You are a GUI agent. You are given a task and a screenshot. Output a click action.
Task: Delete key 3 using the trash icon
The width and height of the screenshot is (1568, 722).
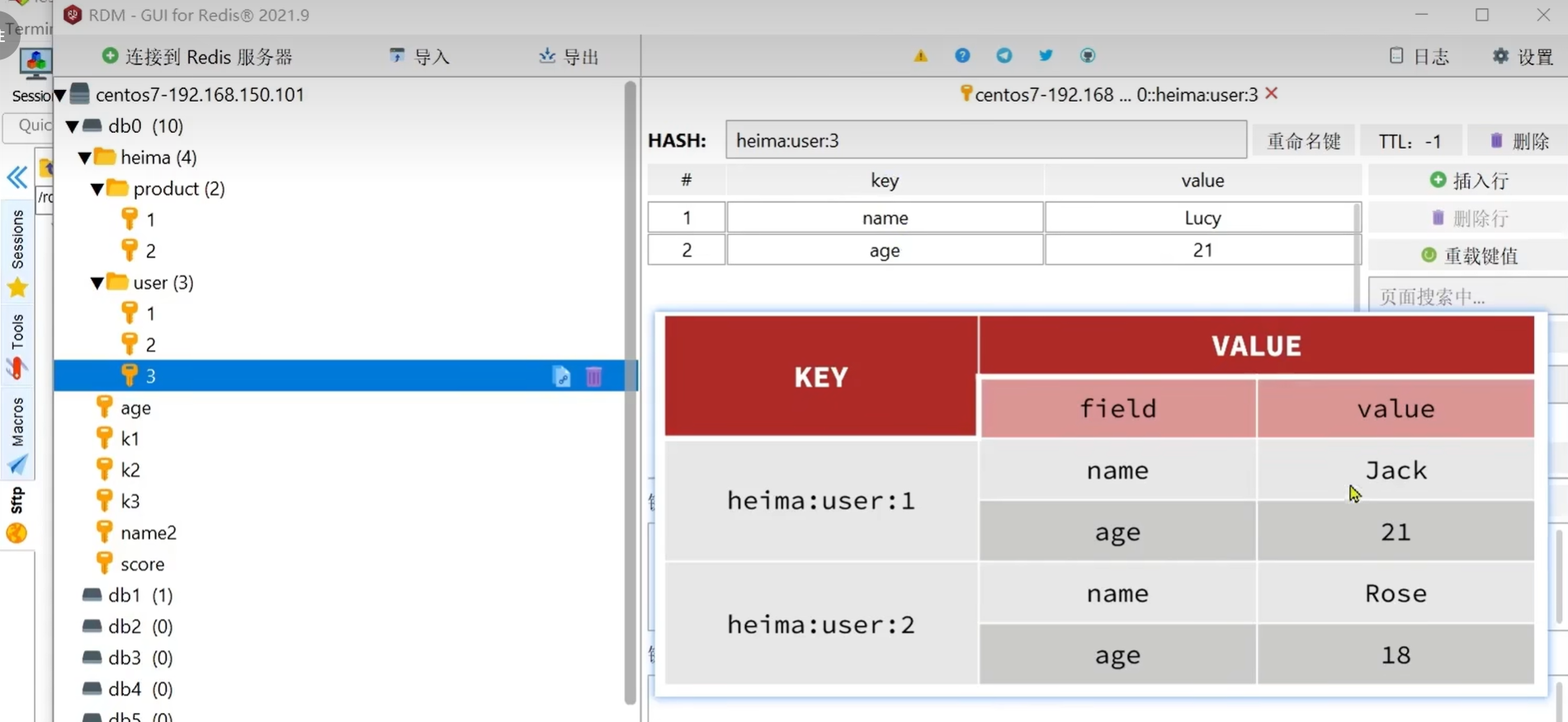pyautogui.click(x=593, y=376)
